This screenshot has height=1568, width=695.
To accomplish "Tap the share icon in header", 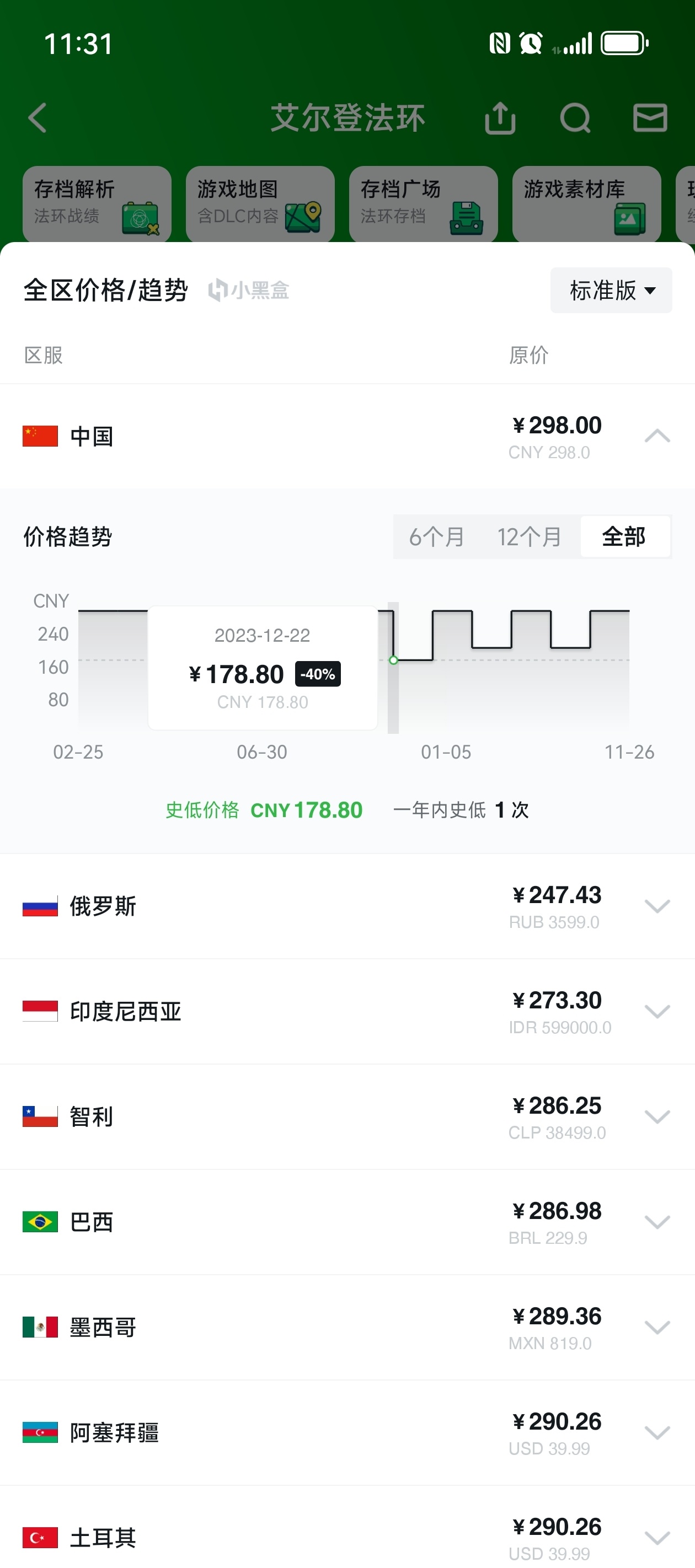I will tap(500, 117).
